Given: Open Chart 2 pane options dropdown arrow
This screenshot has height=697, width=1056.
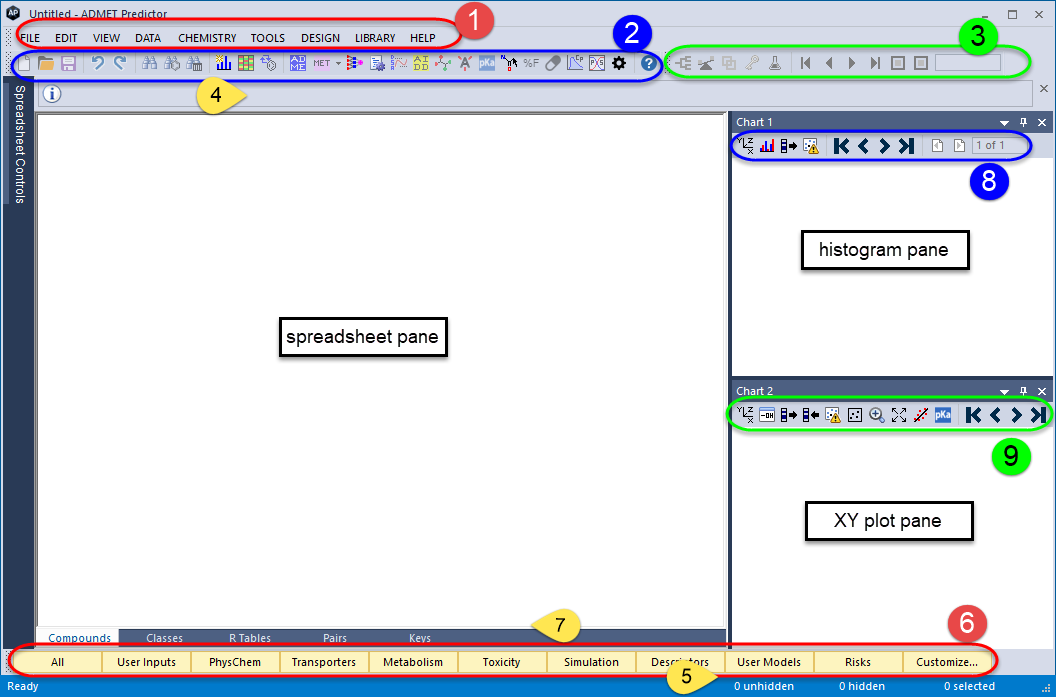Looking at the screenshot, I should [x=1005, y=391].
